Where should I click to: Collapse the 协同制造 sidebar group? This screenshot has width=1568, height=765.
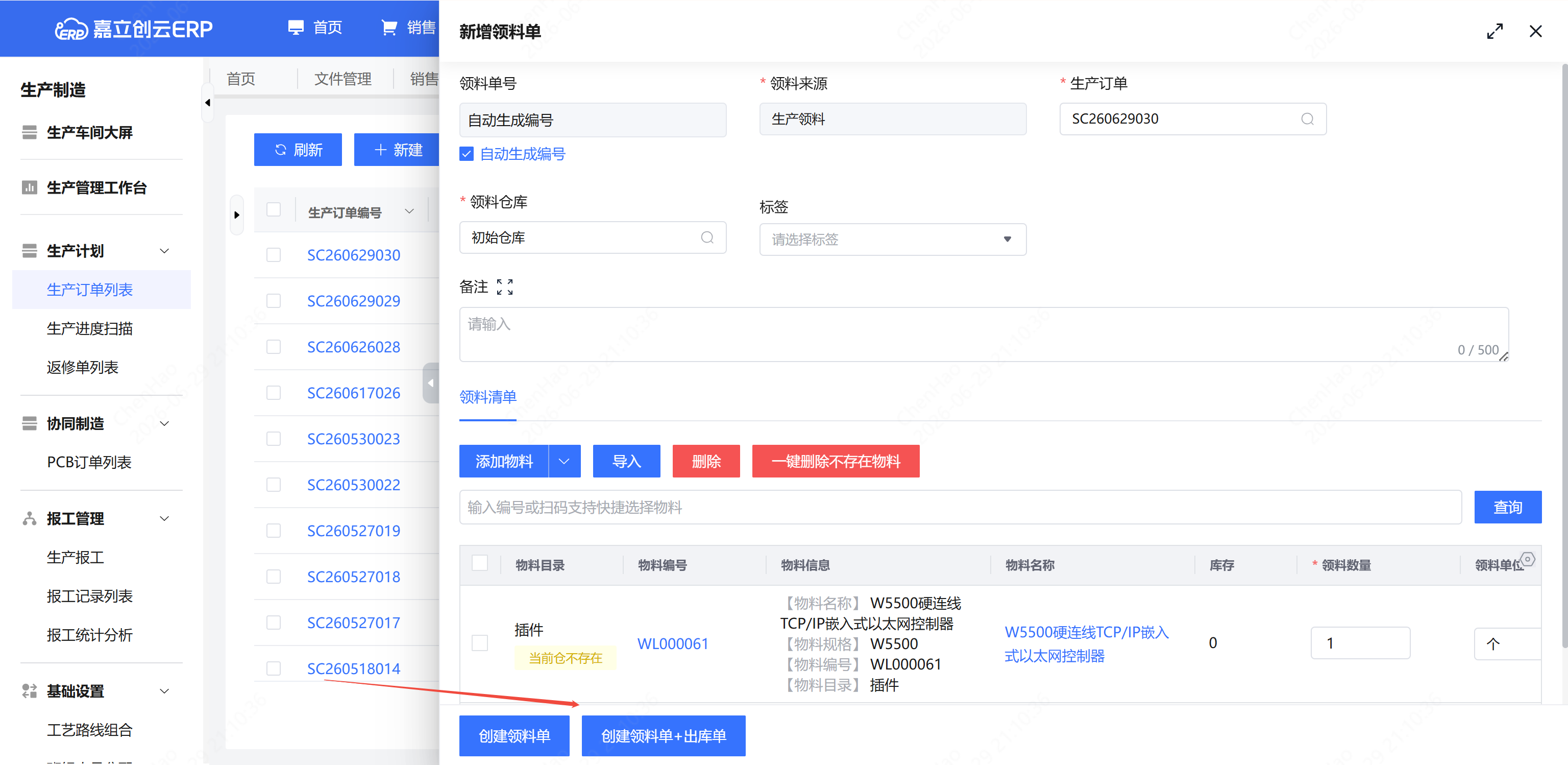click(164, 423)
